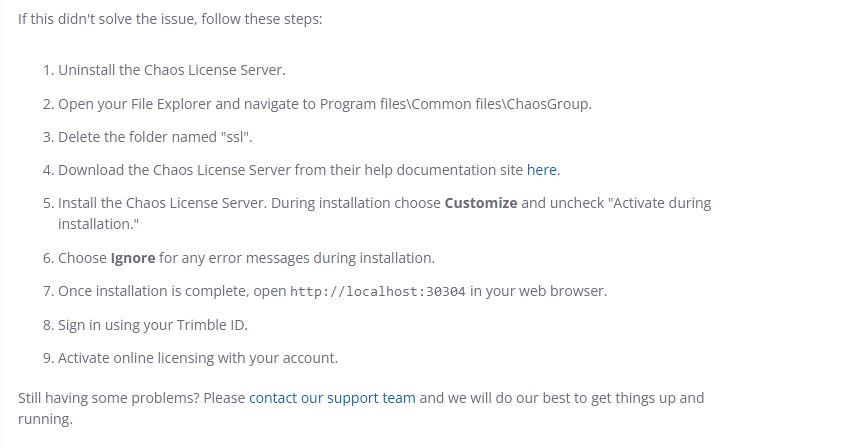Click the http://localhost:30304 address text
Viewport: 849px width, 447px height.
[x=378, y=292]
